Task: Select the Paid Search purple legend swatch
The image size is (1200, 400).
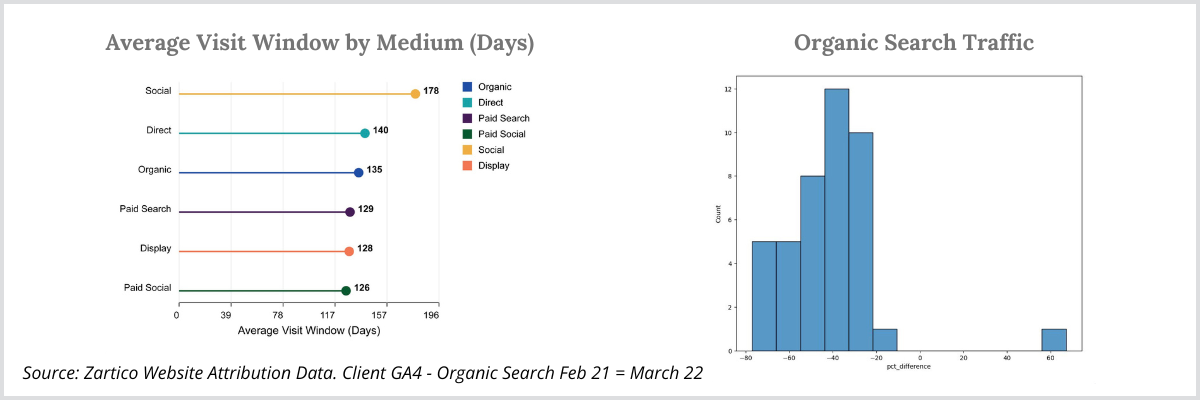Action: coord(467,118)
